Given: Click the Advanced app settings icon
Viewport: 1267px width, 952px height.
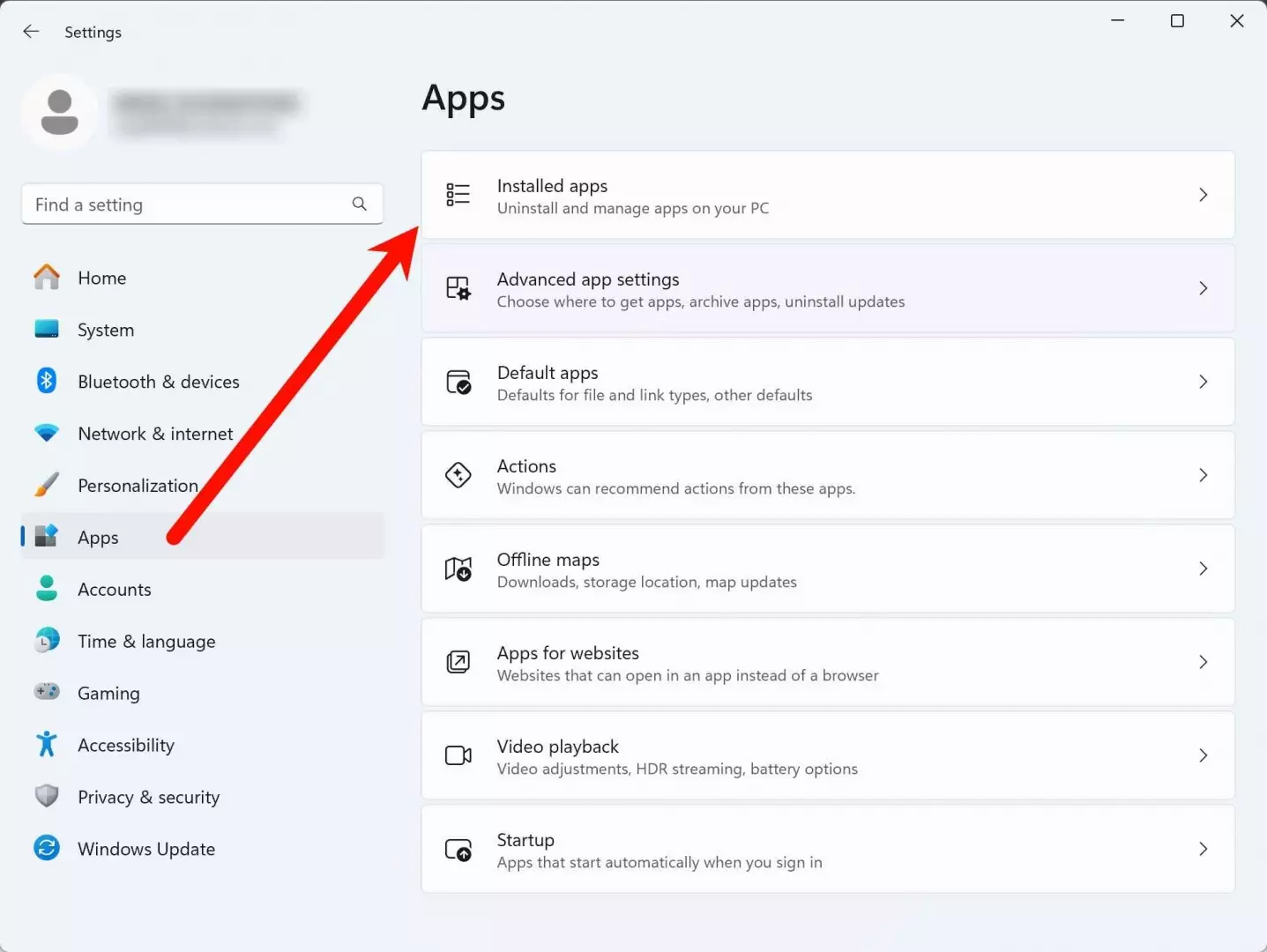Looking at the screenshot, I should (458, 288).
